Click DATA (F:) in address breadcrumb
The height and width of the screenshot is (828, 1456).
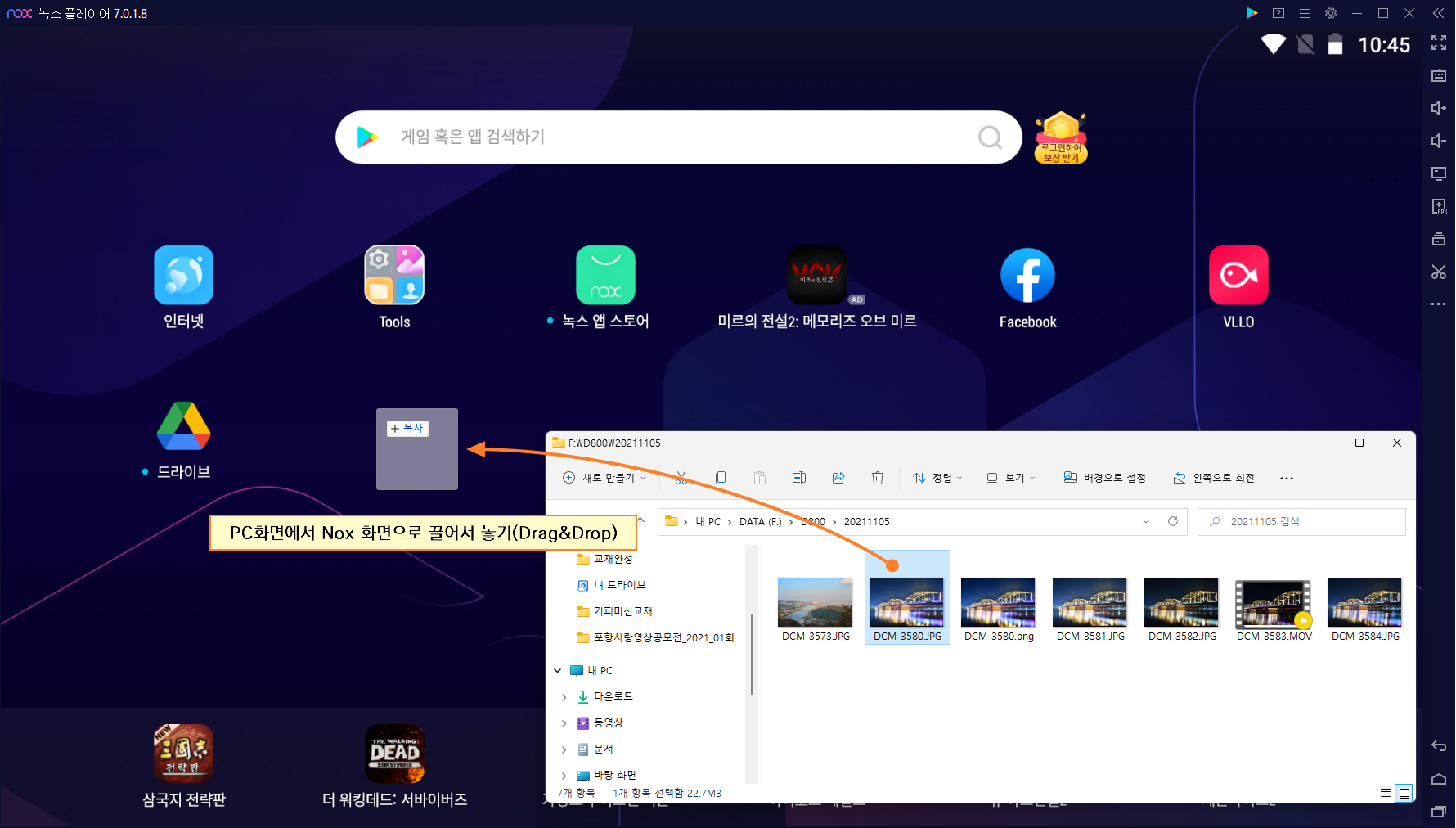click(761, 522)
